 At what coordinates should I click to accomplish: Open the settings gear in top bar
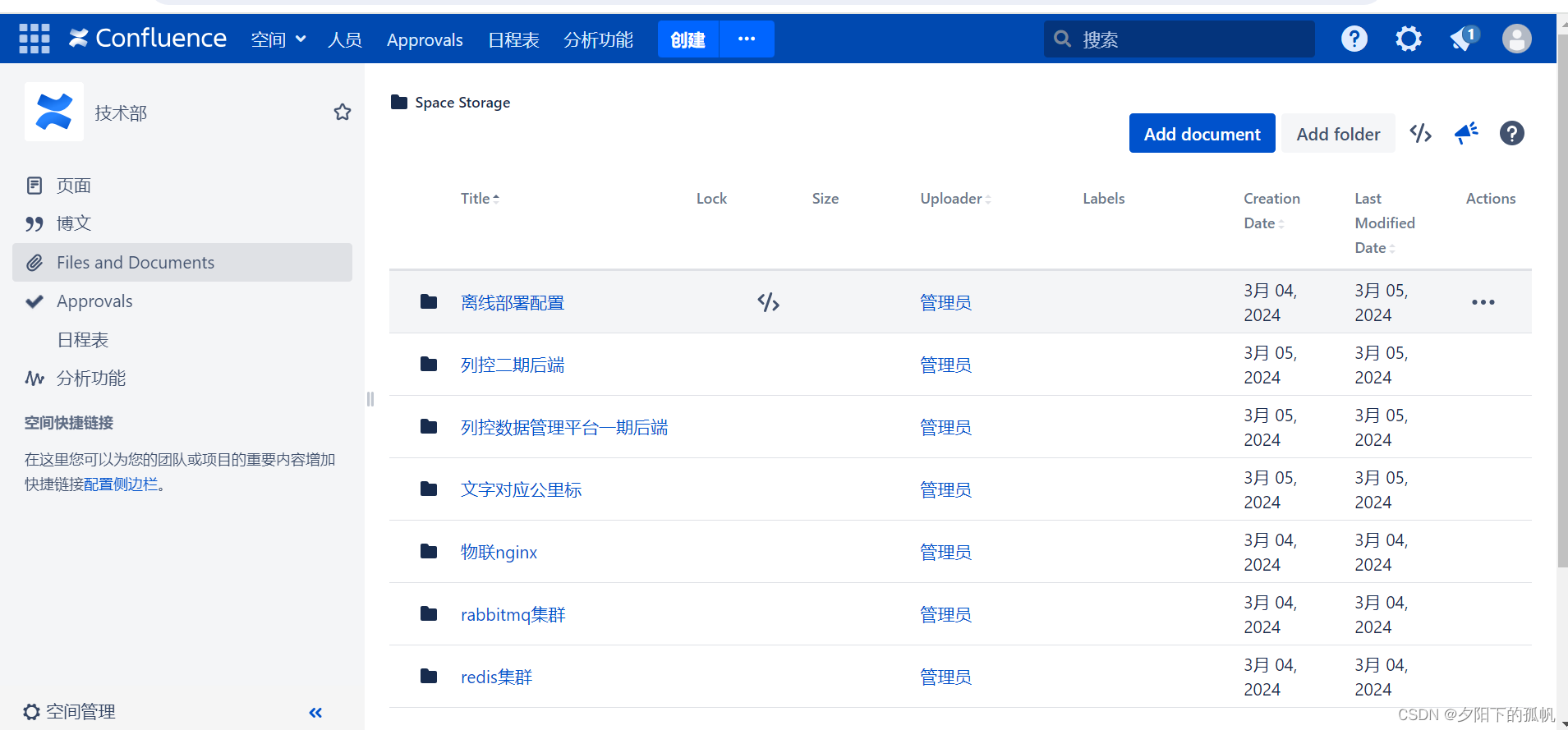click(x=1409, y=39)
